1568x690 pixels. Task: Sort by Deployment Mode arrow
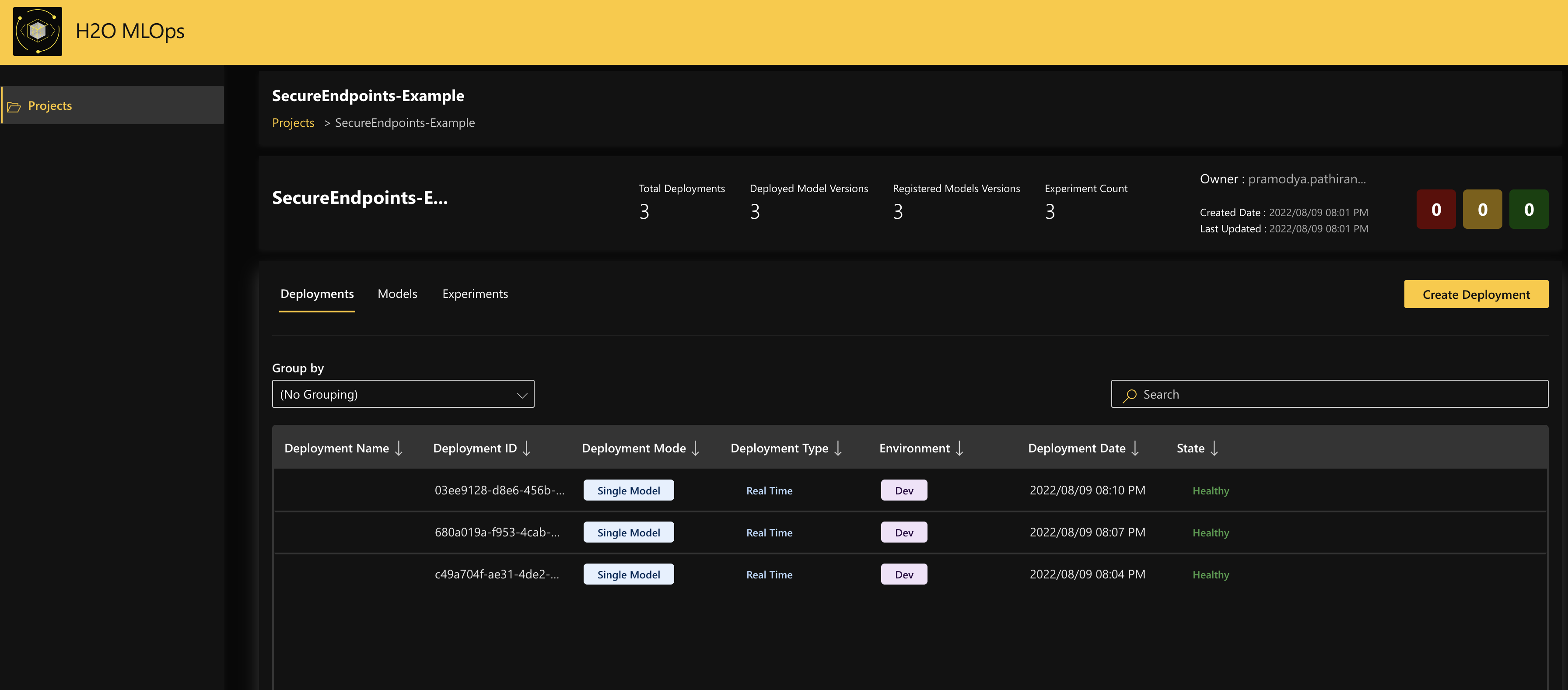pos(696,448)
